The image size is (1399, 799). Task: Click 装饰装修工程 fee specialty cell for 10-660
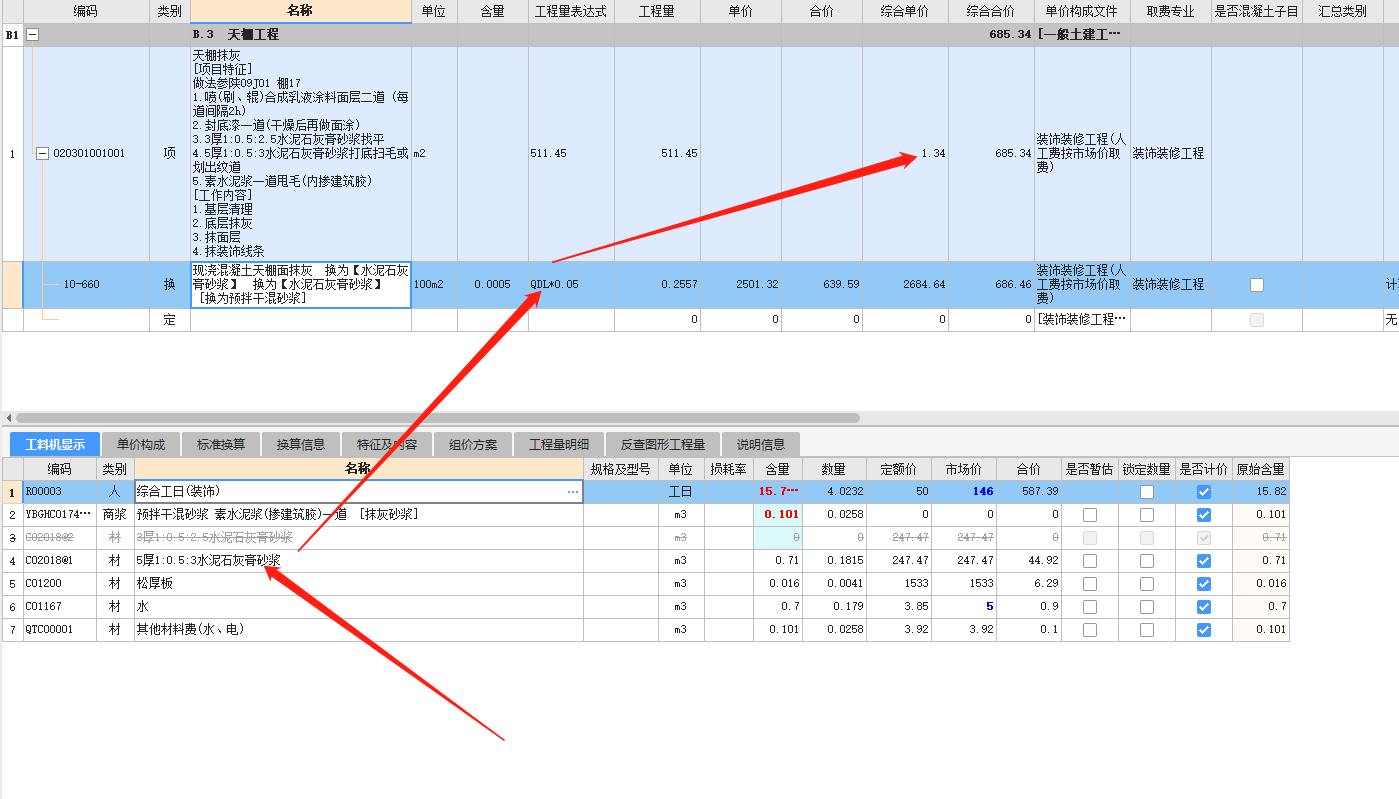tap(1170, 285)
